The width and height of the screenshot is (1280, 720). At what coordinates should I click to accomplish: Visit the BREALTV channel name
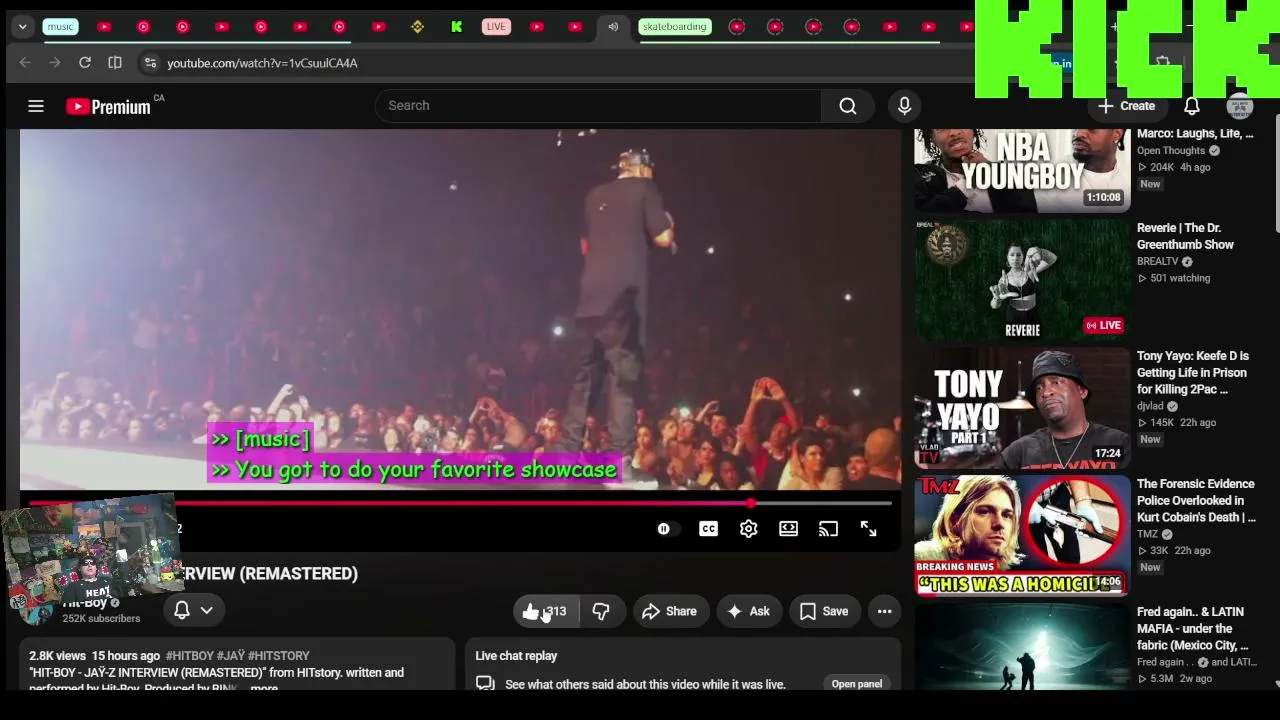pos(1157,262)
